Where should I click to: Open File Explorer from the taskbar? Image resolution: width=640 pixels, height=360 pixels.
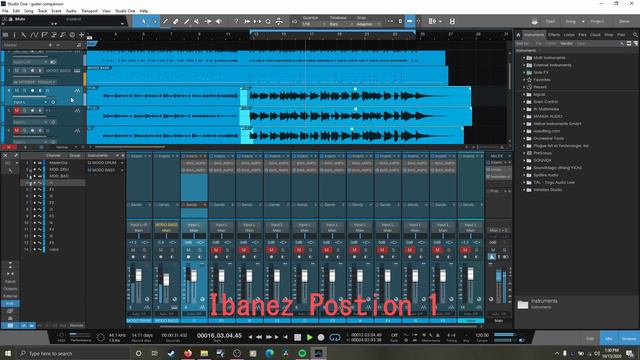click(204, 353)
